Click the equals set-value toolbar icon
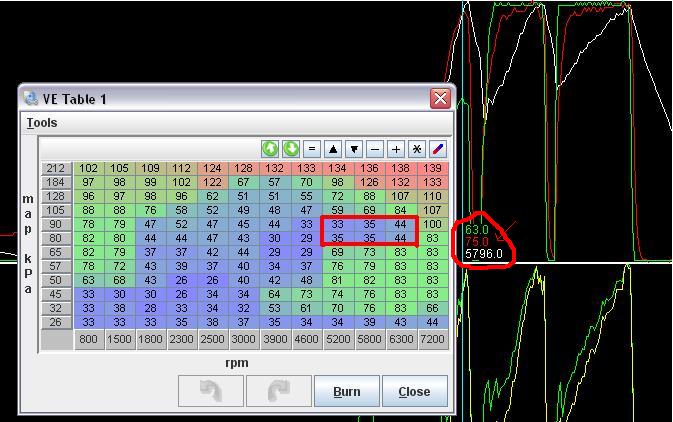The image size is (673, 422). pos(312,149)
